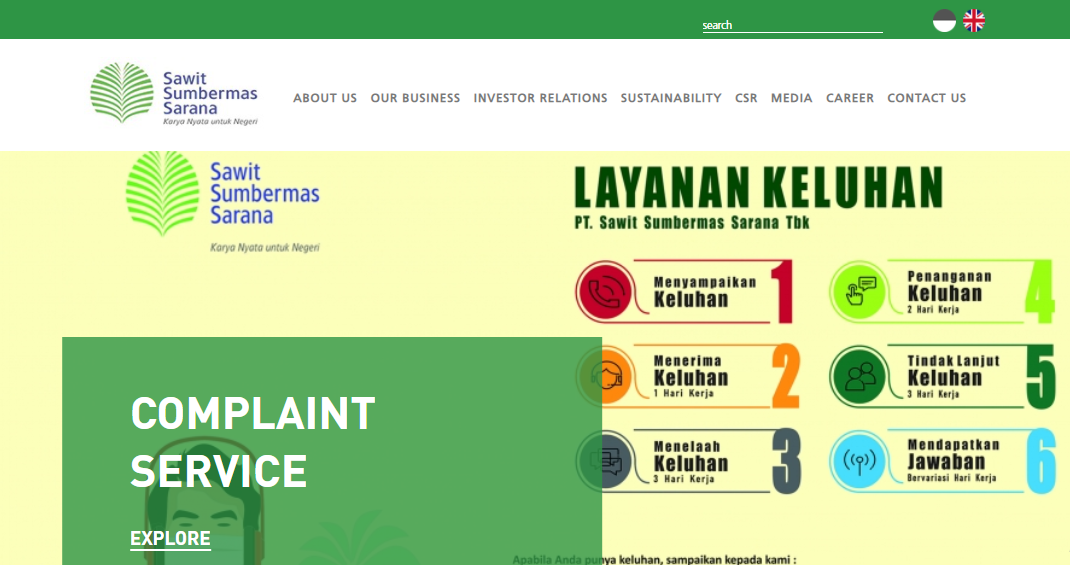Click the Karya Nyata untuk Negeri banner tagline

coord(265,248)
